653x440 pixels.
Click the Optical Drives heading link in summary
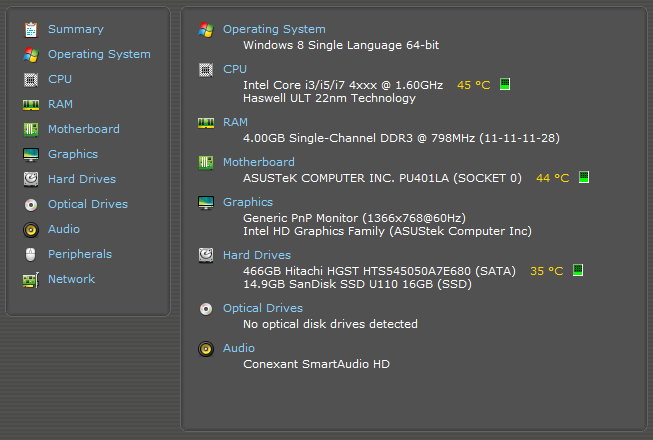[263, 308]
